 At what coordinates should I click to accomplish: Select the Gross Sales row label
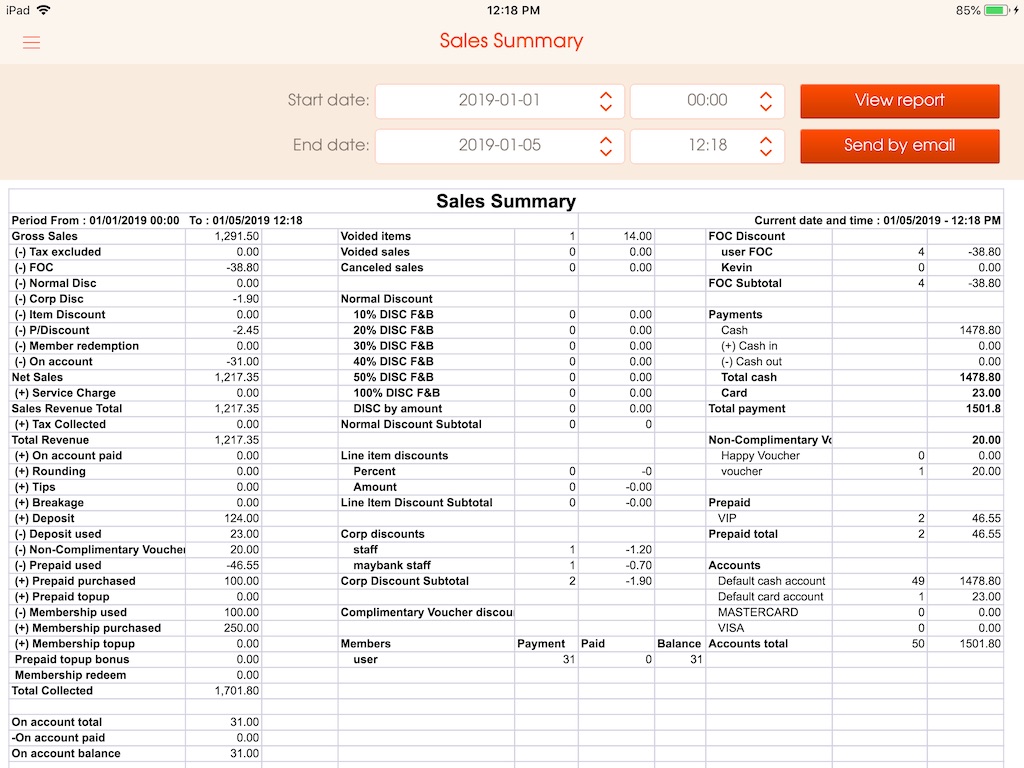[x=44, y=236]
